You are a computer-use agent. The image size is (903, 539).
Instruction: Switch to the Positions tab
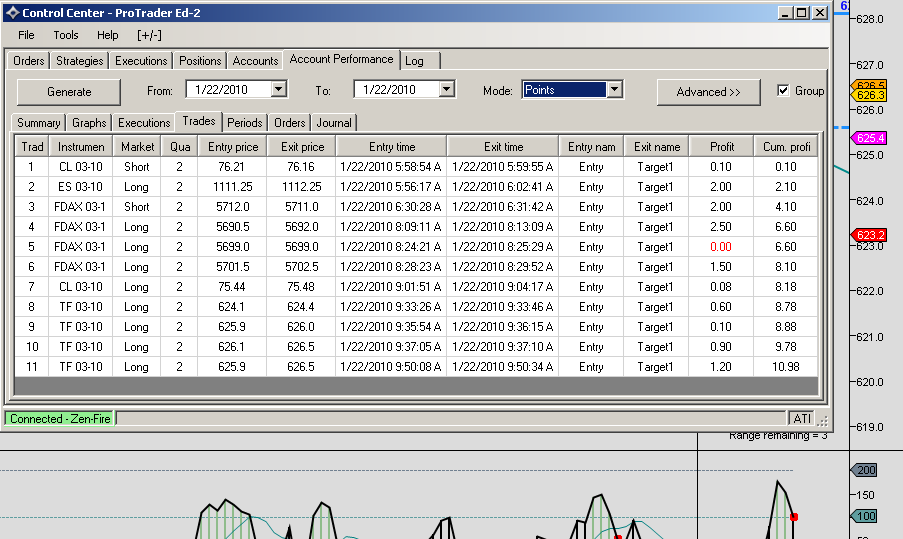click(x=200, y=60)
